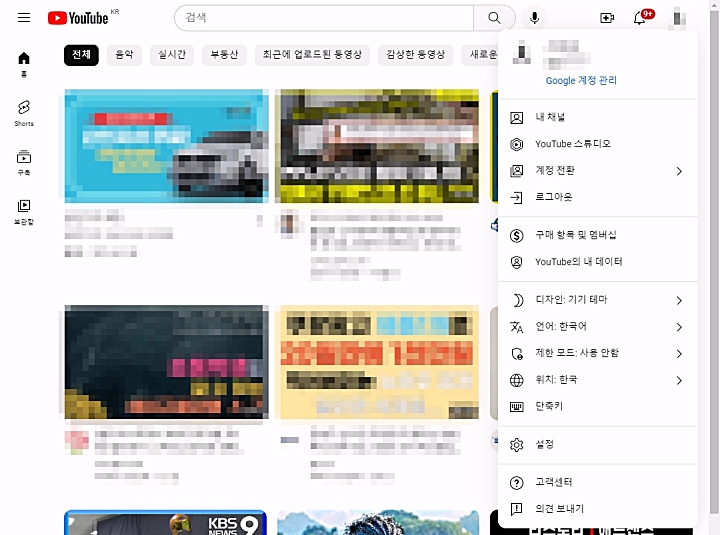
Task: Click the globe icon for 위치
Action: (517, 380)
